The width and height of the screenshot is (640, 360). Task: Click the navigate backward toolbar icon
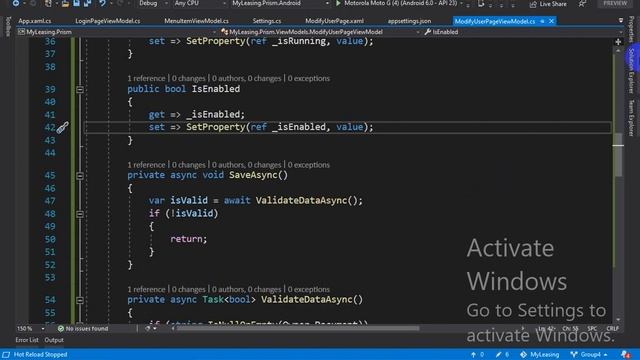click(16, 3)
